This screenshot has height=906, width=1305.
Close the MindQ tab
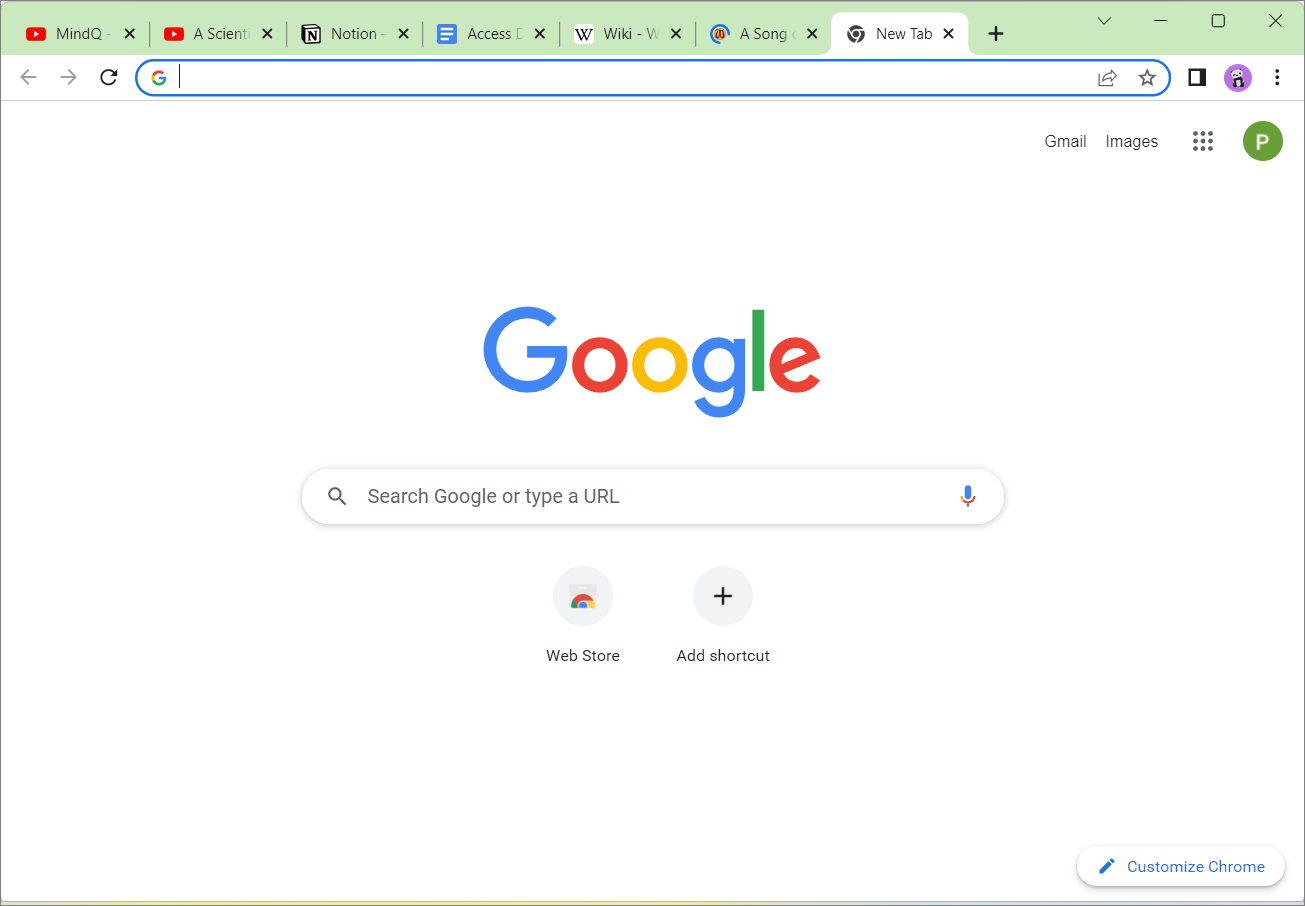(129, 34)
